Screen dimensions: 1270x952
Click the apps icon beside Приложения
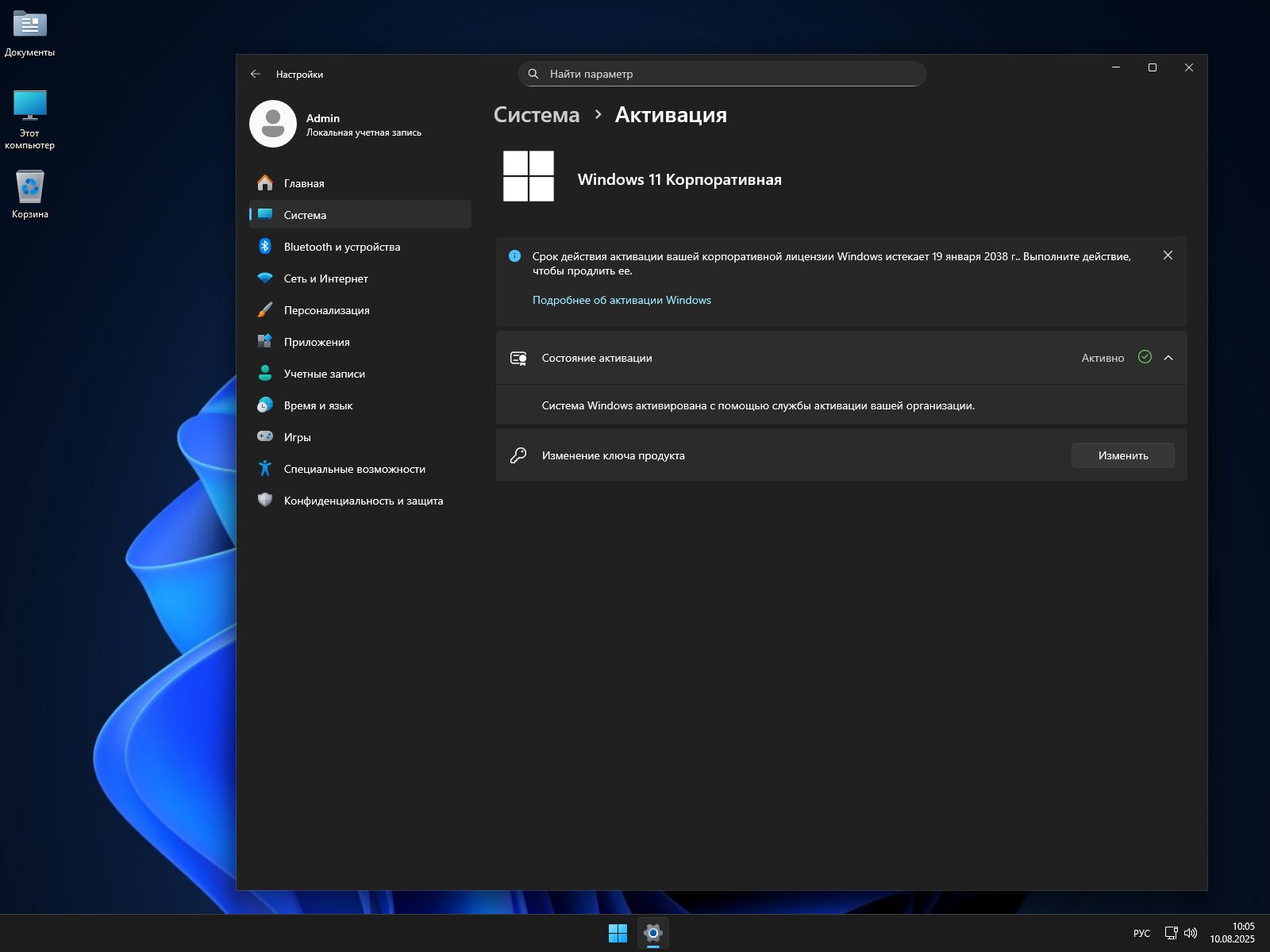[x=265, y=342]
